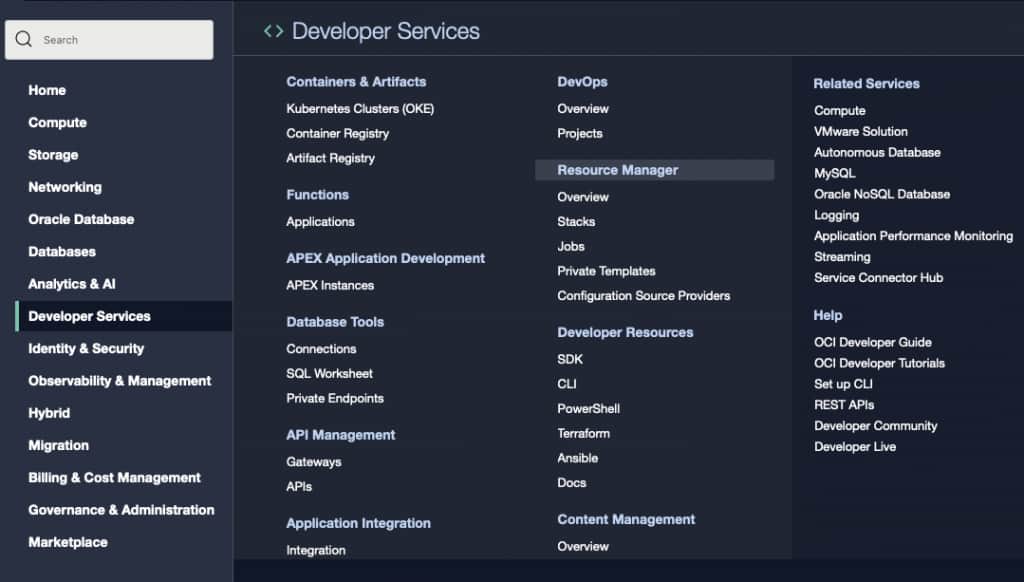Open the Service Connector Hub link
This screenshot has width=1024, height=582.
coord(878,278)
